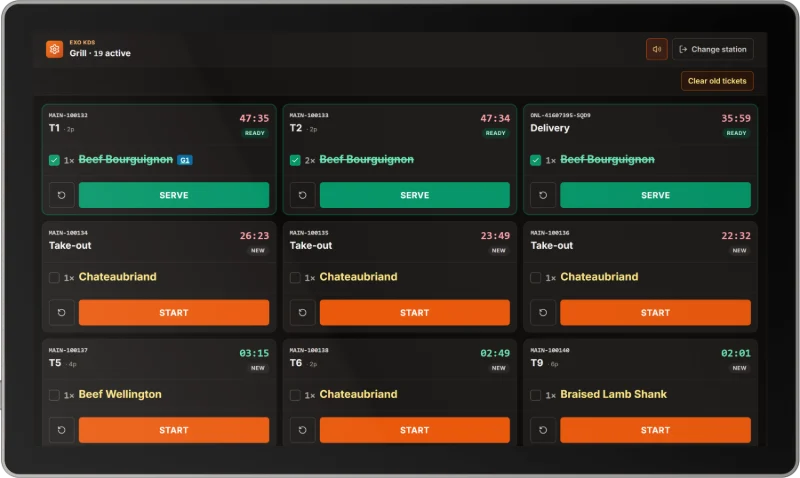The image size is (800, 478).
Task: Click the READY badge on Delivery ticket
Action: click(x=736, y=133)
